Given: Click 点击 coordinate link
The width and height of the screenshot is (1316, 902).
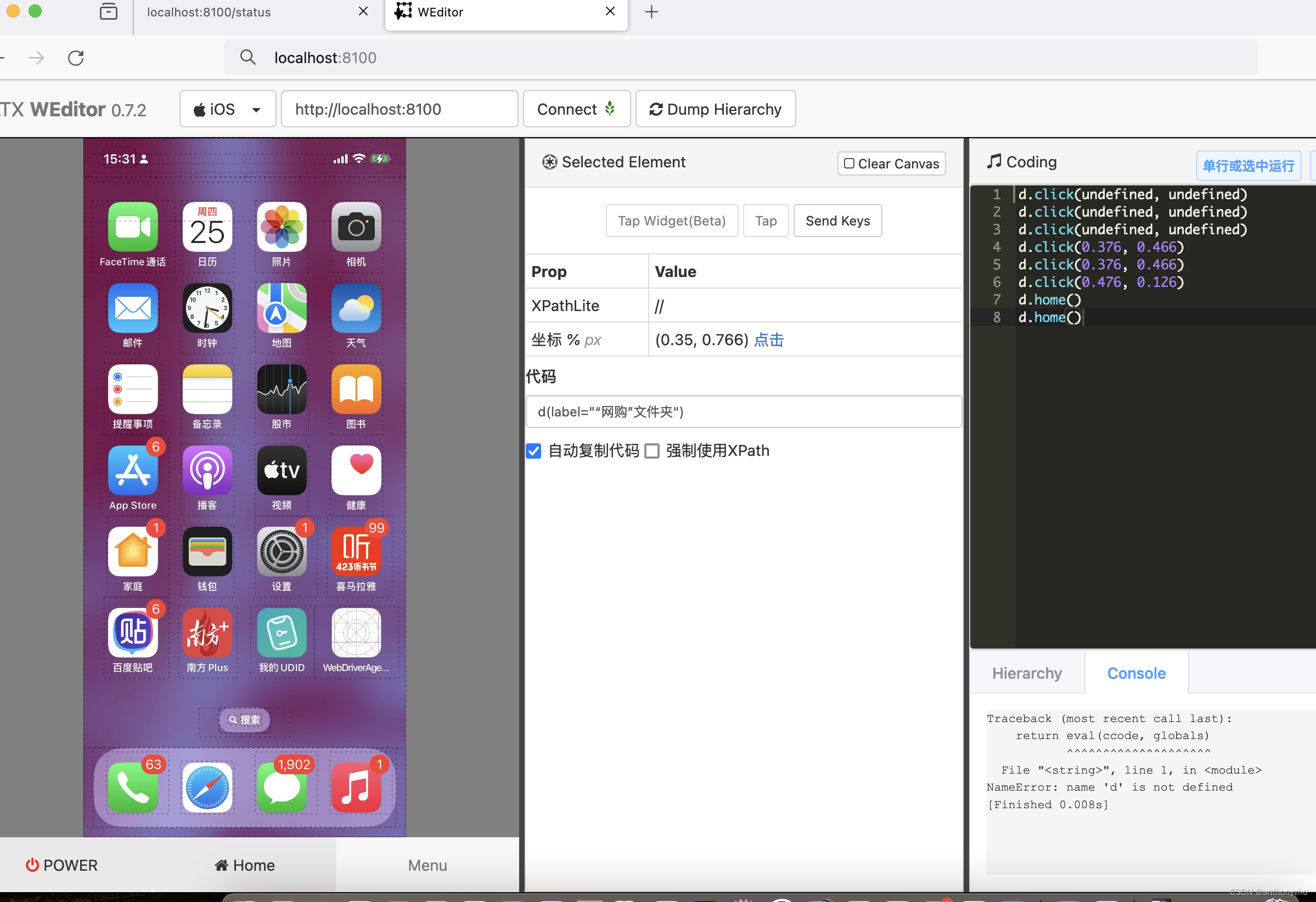Looking at the screenshot, I should [769, 340].
